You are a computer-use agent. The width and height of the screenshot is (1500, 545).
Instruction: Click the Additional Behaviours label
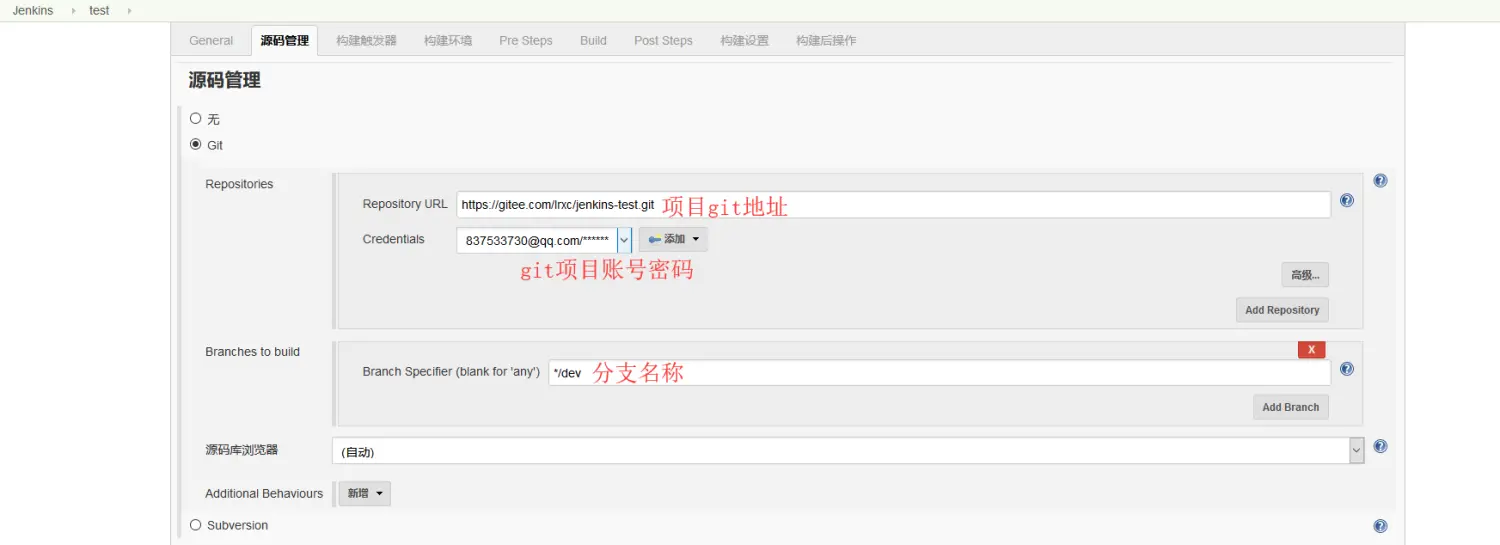tap(264, 494)
